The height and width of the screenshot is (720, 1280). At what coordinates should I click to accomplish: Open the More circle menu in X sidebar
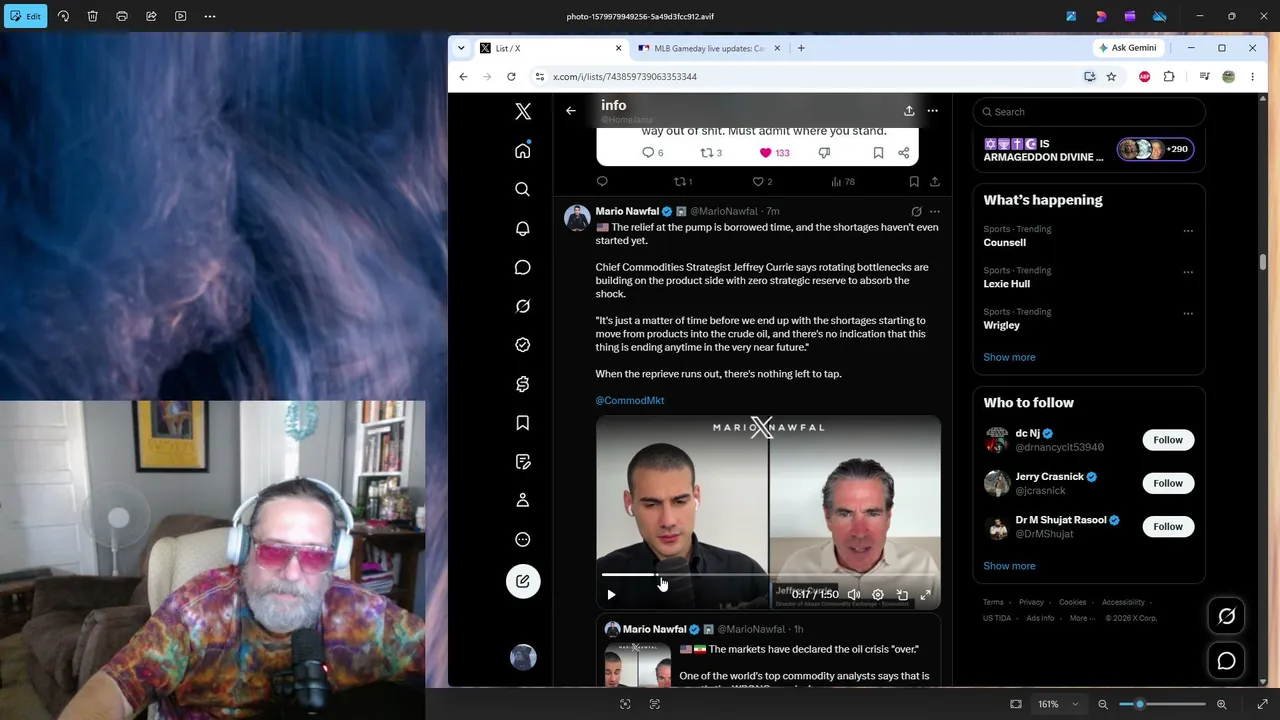523,540
